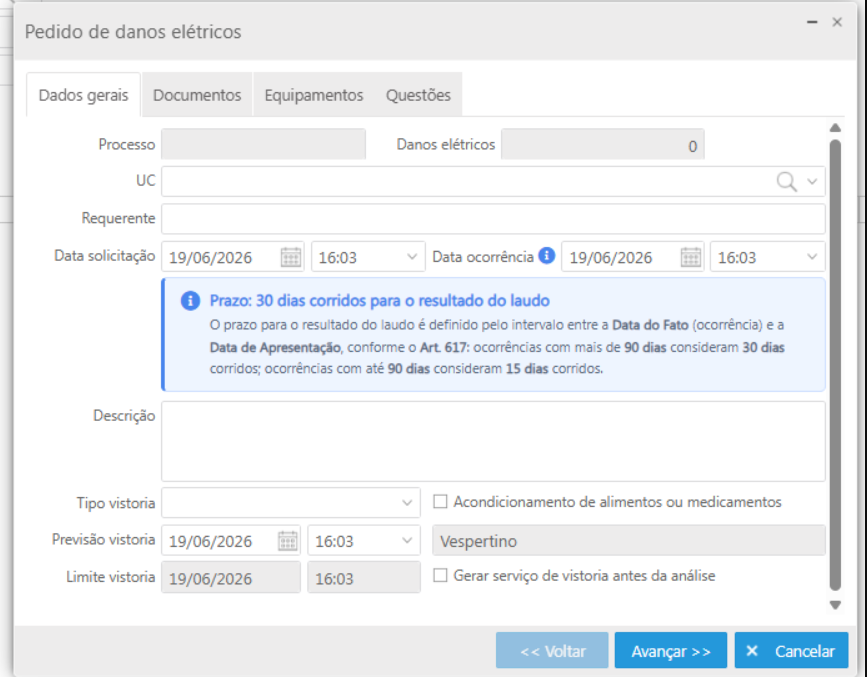Click the vertical scrollbar thumb
The width and height of the screenshot is (867, 677).
click(835, 365)
